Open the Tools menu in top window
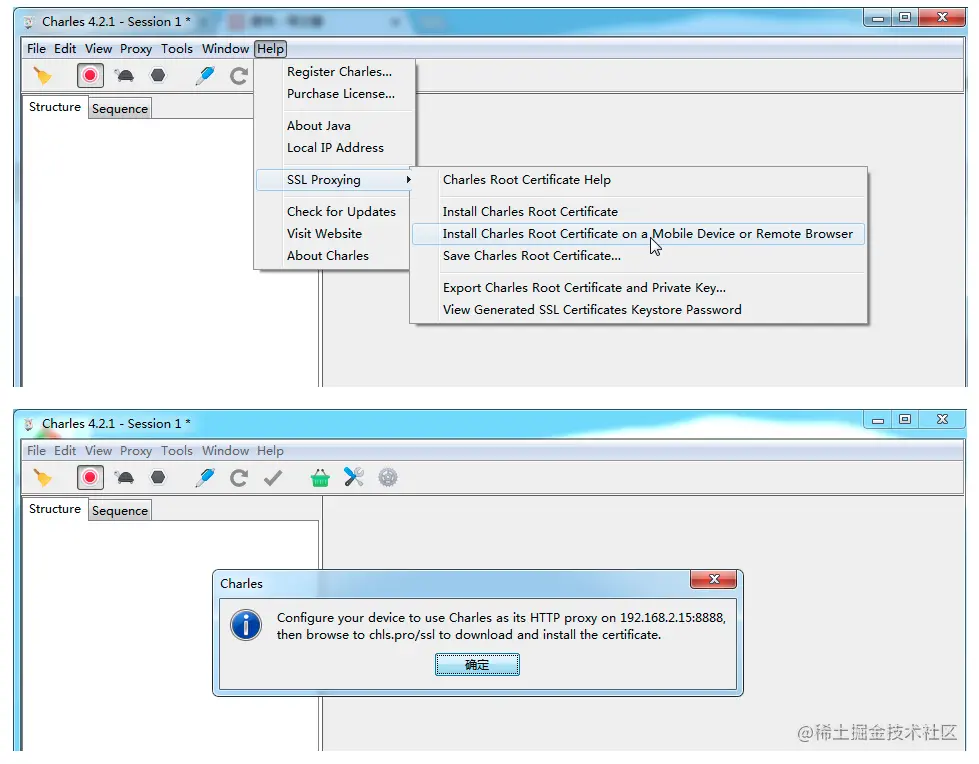The height and width of the screenshot is (764, 979). 177,49
